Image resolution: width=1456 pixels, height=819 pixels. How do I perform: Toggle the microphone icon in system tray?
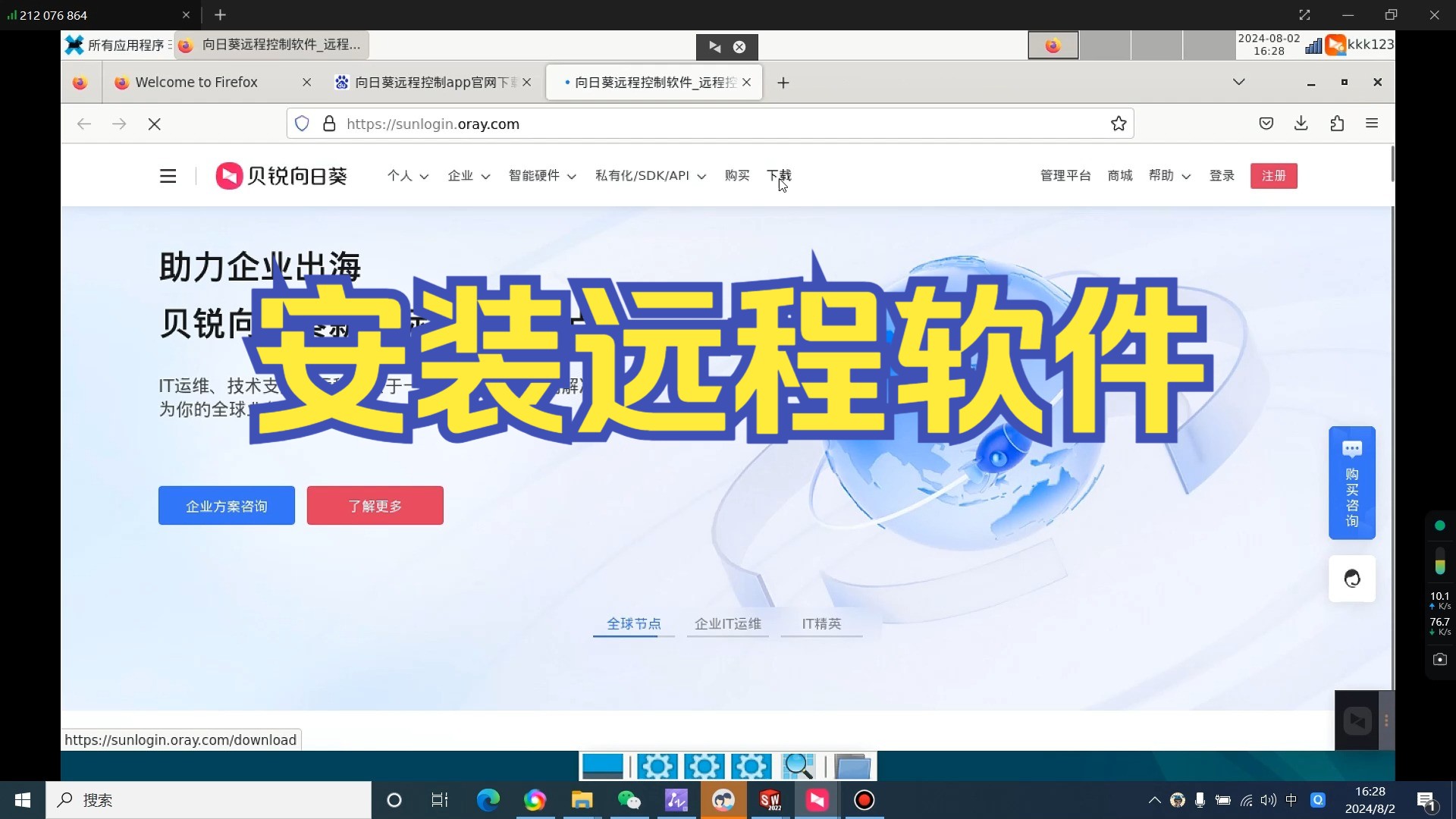1200,800
